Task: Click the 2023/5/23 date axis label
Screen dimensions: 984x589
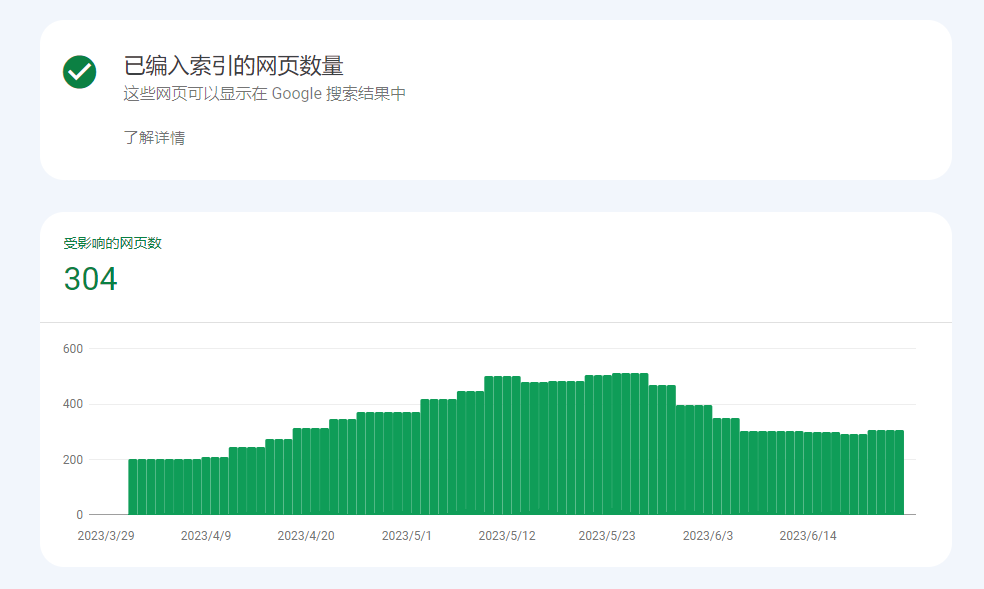Action: (x=607, y=536)
